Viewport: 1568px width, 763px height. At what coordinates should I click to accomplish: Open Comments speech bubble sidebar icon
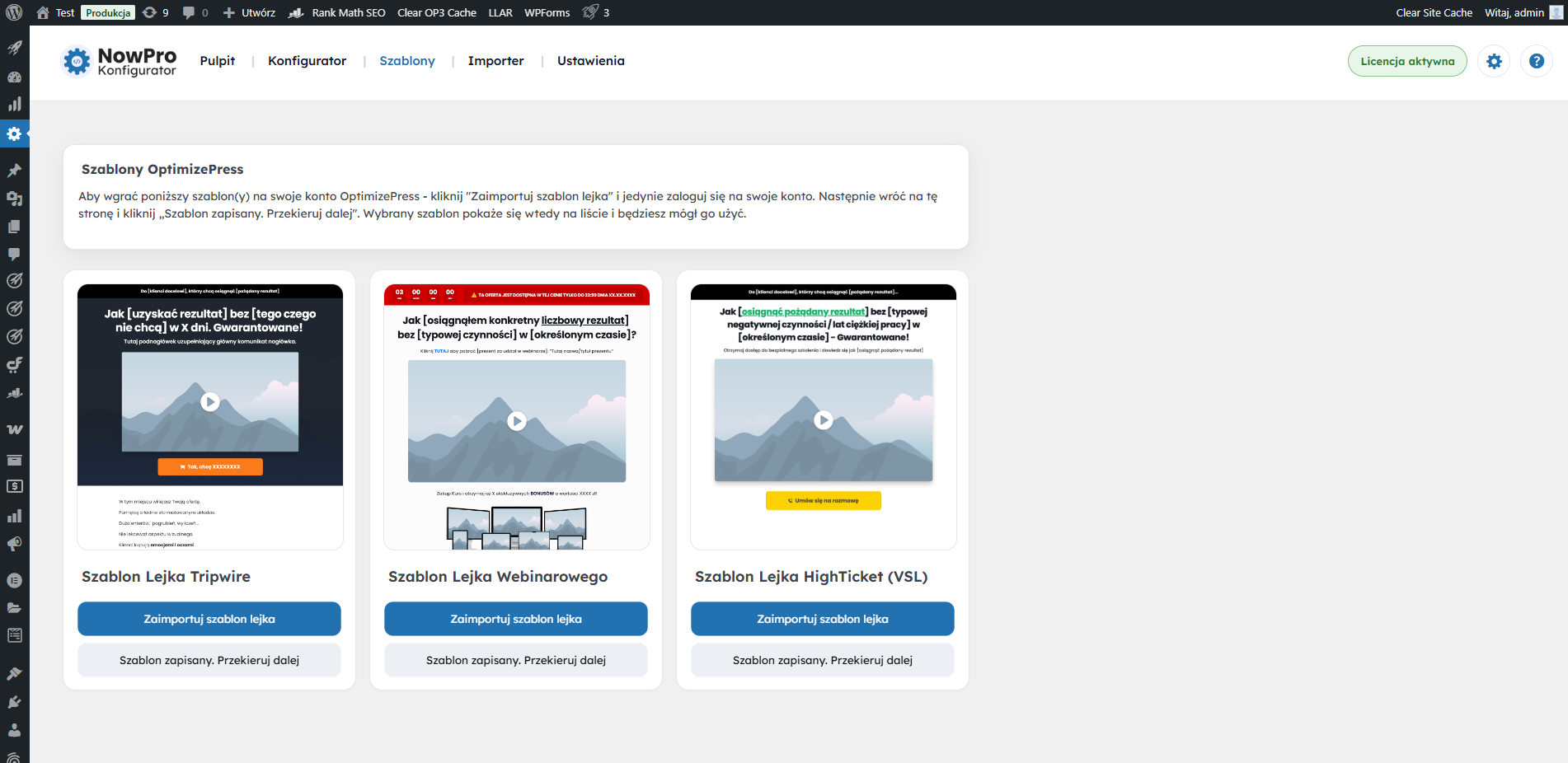tap(14, 254)
